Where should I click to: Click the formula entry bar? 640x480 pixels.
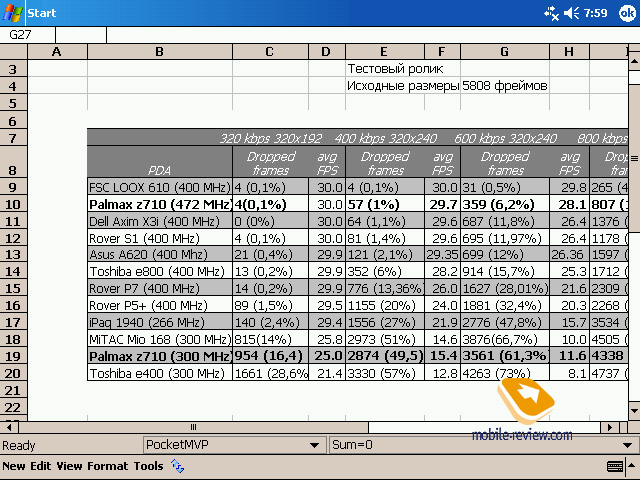click(x=370, y=35)
